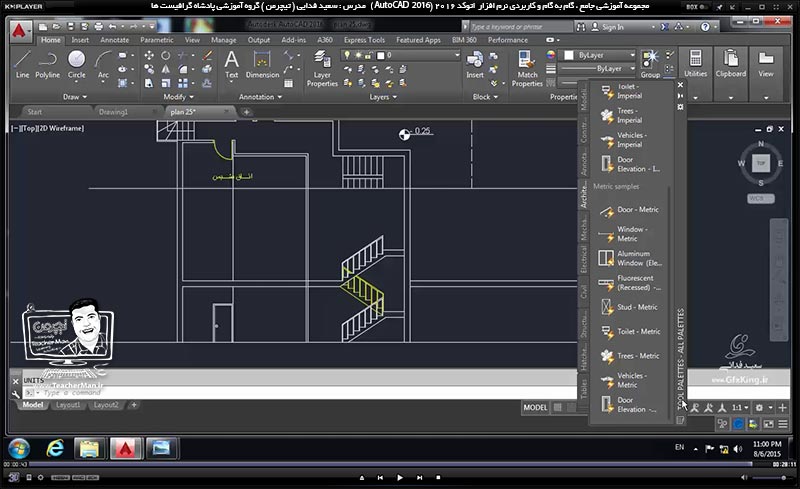Click the TOP face of ViewCube
This screenshot has height=489, width=800.
point(761,163)
